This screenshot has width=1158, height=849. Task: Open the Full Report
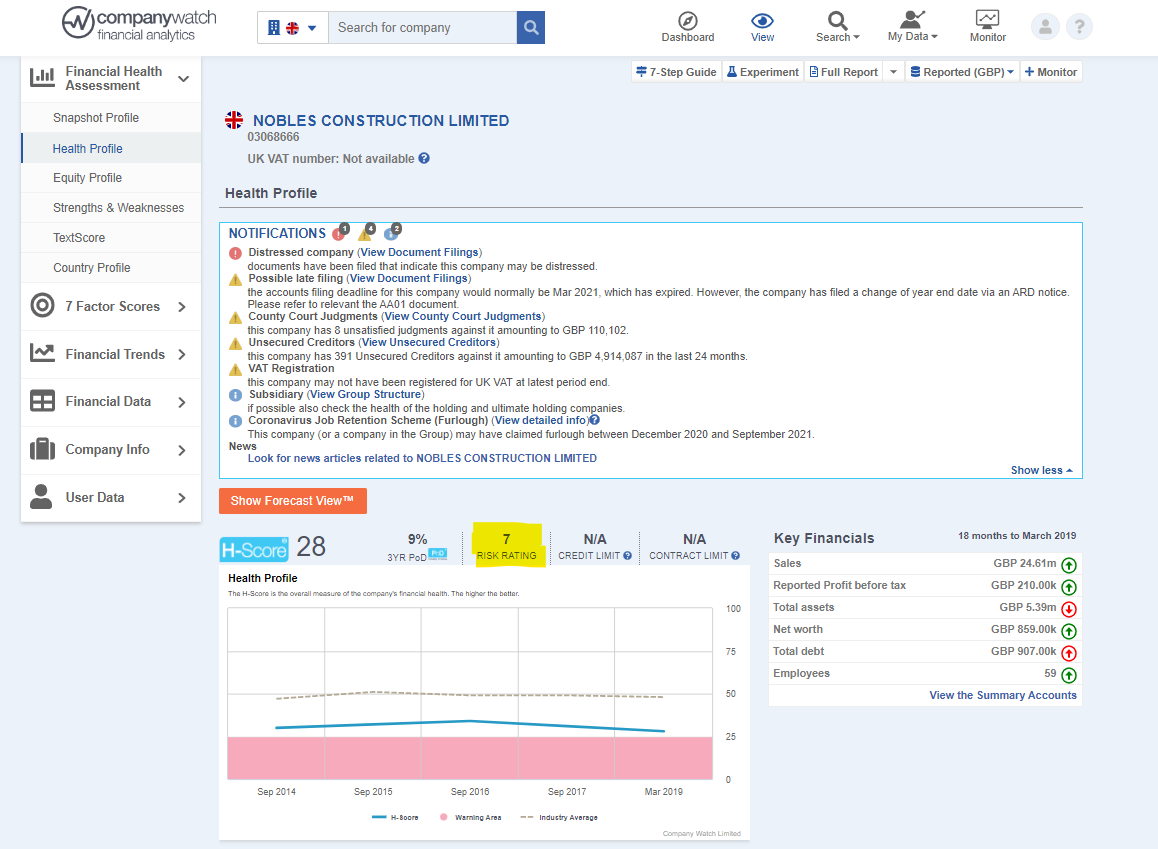tap(843, 72)
